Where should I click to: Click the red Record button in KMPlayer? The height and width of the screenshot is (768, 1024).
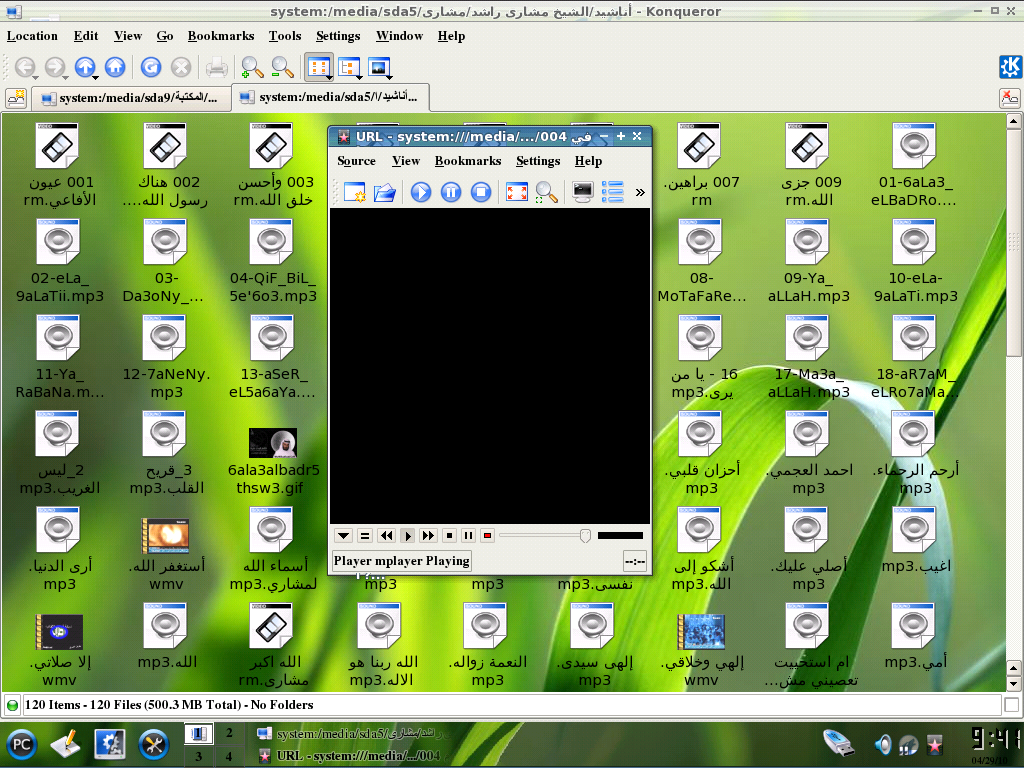[487, 536]
